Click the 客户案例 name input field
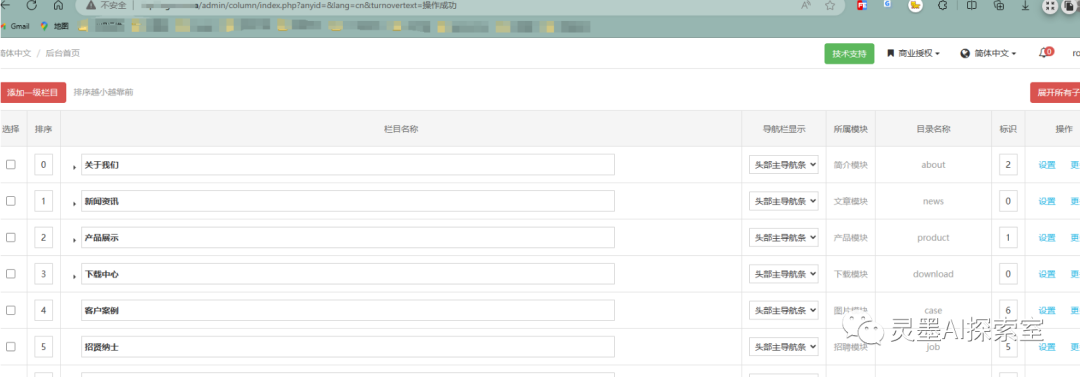 (348, 310)
